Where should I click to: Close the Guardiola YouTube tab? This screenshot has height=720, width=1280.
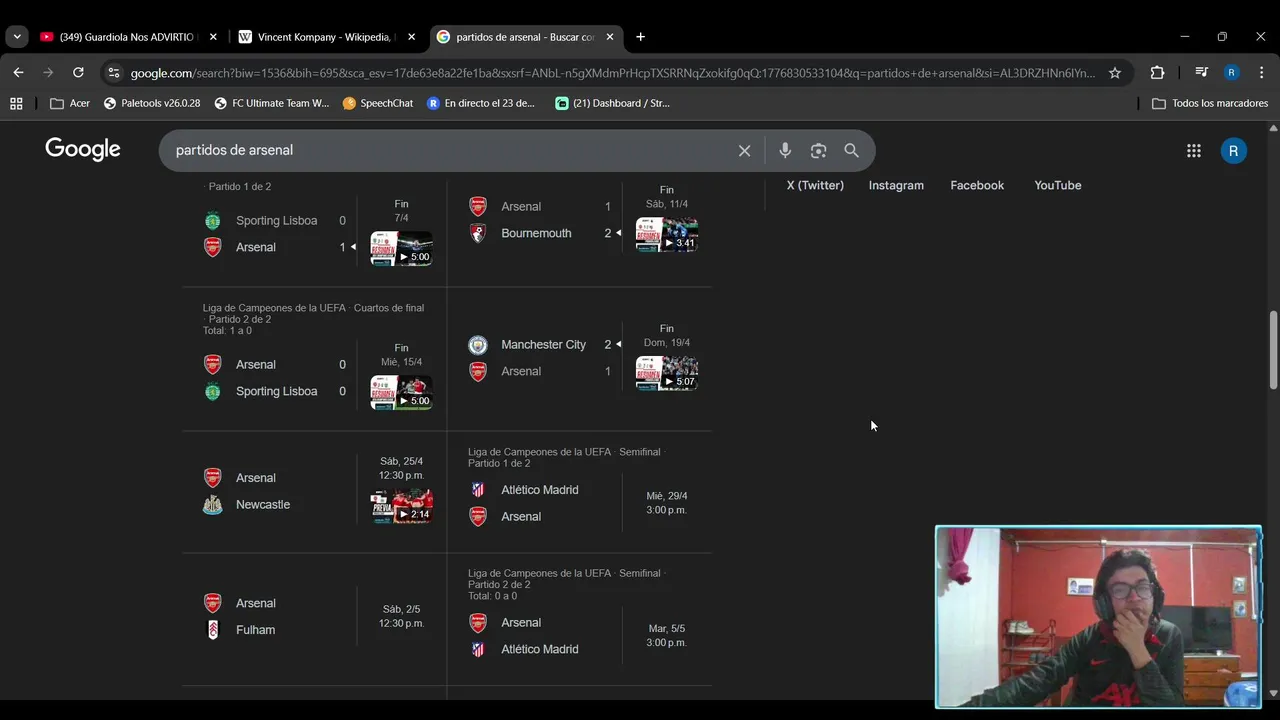(213, 37)
